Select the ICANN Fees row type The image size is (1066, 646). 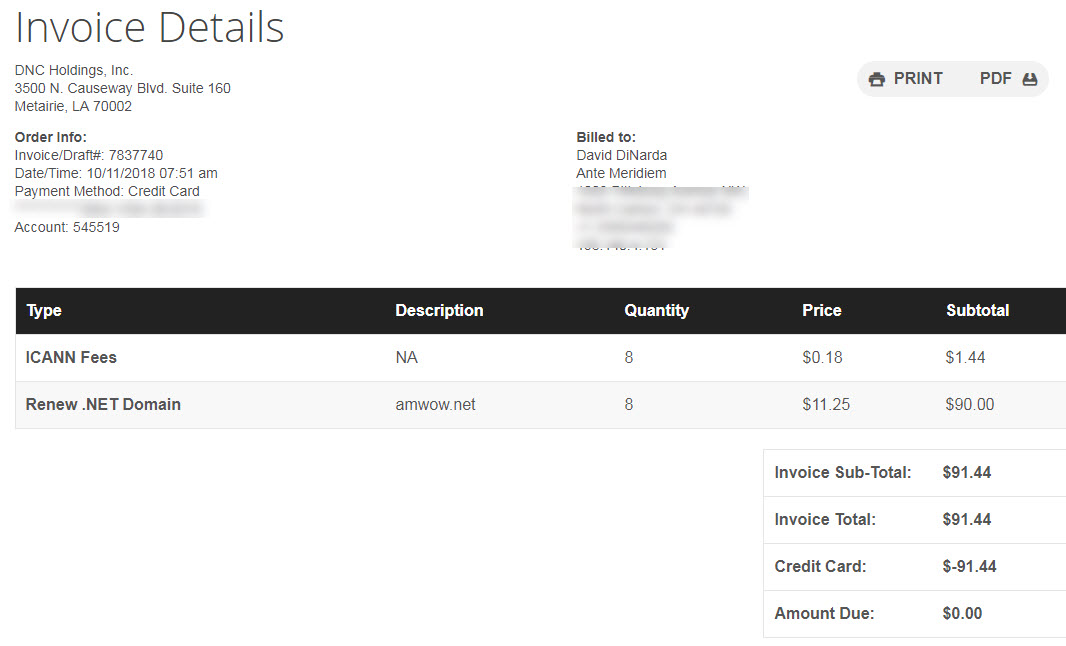pyautogui.click(x=71, y=357)
